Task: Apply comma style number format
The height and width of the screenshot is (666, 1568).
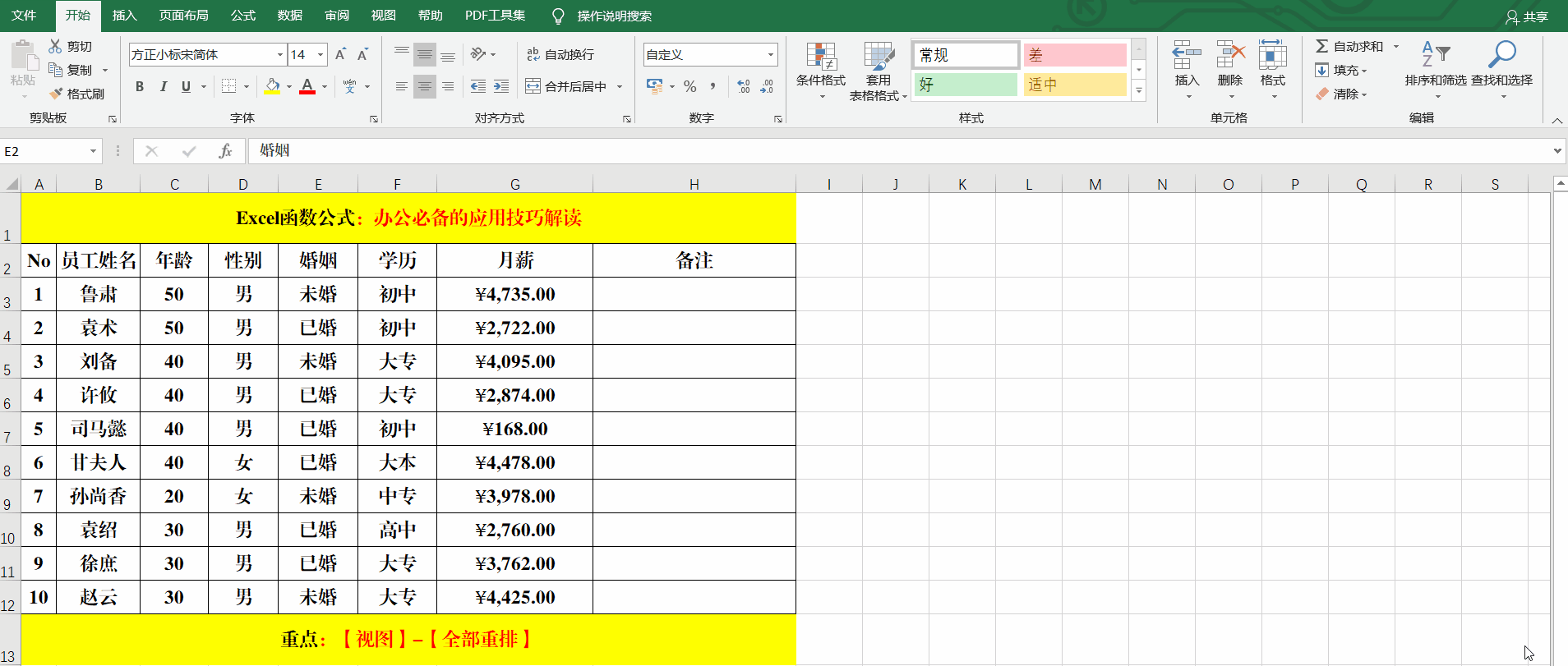Action: tap(713, 86)
